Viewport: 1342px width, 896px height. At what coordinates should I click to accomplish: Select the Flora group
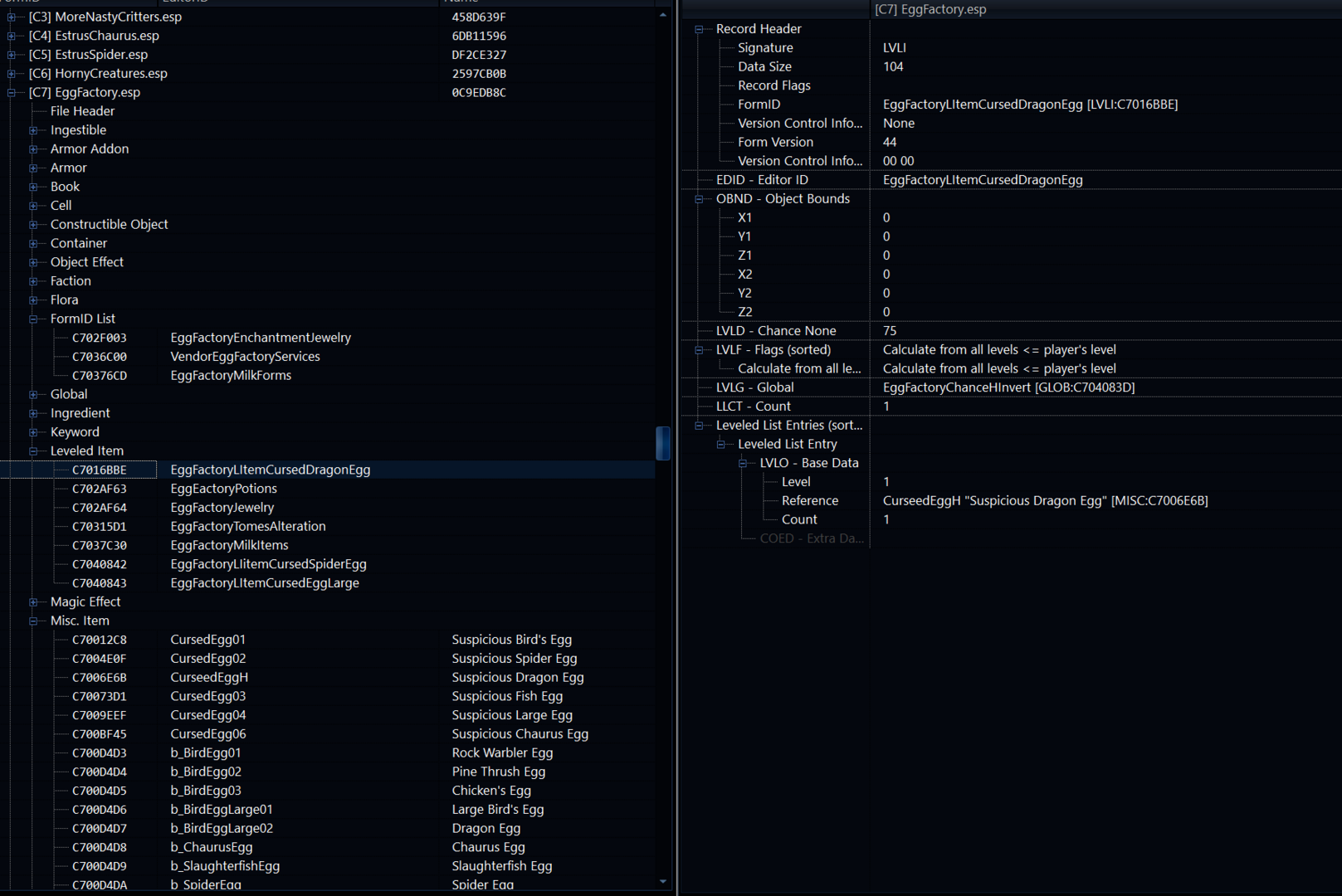[x=64, y=300]
